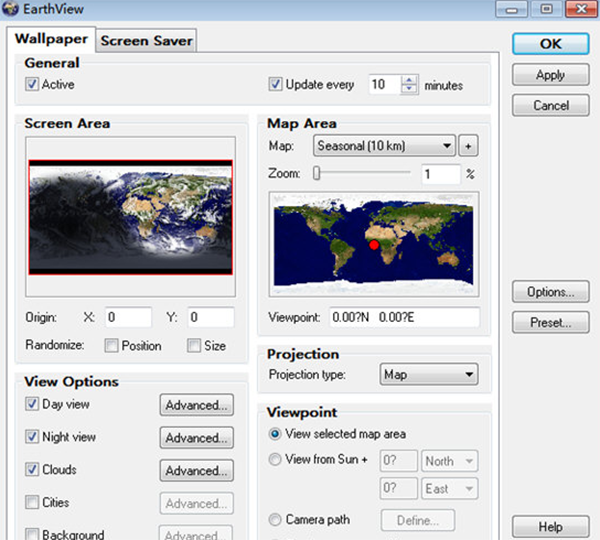Switch to the Screen Saver tab
600x540 pixels.
pos(147,40)
